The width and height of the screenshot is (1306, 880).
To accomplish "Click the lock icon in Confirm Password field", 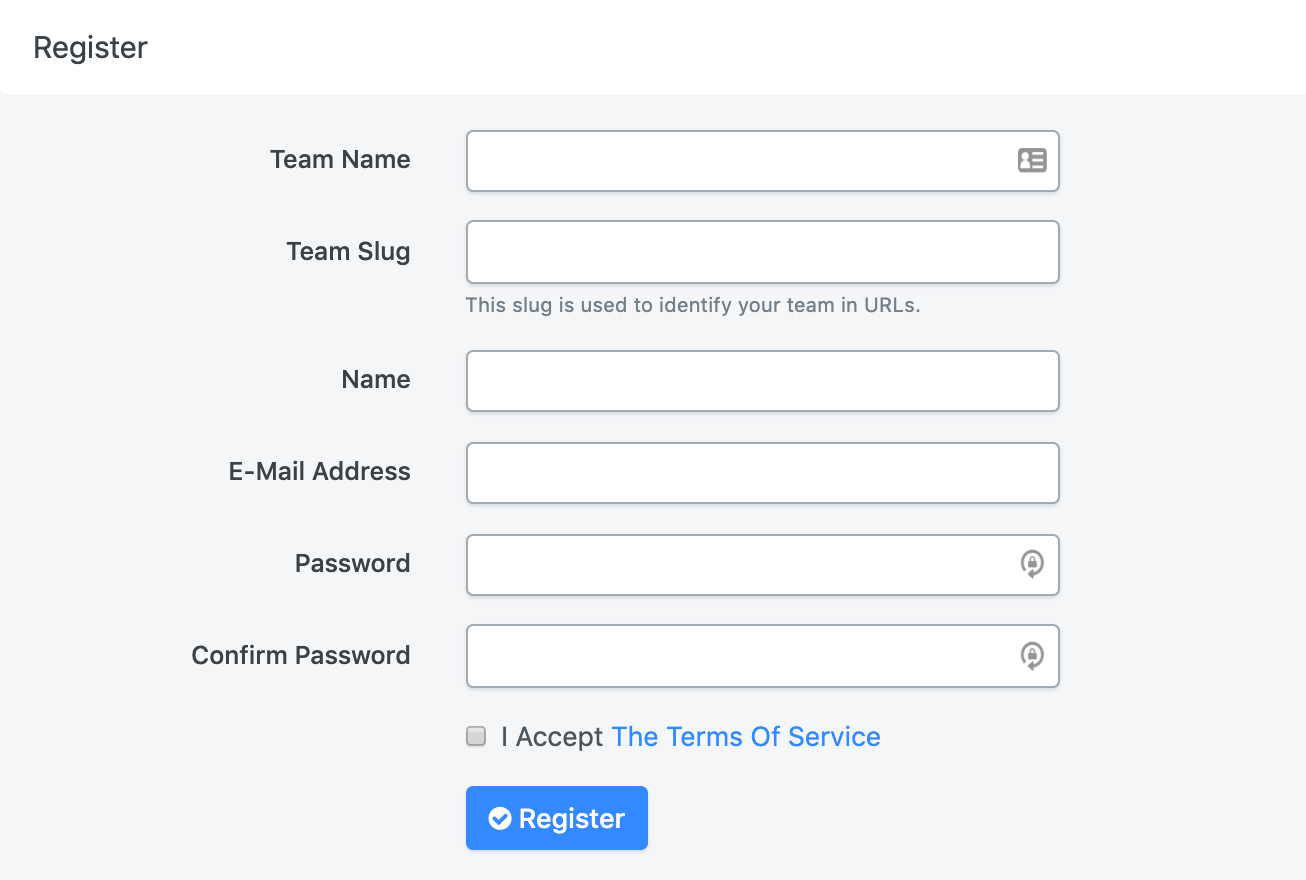I will pos(1032,656).
